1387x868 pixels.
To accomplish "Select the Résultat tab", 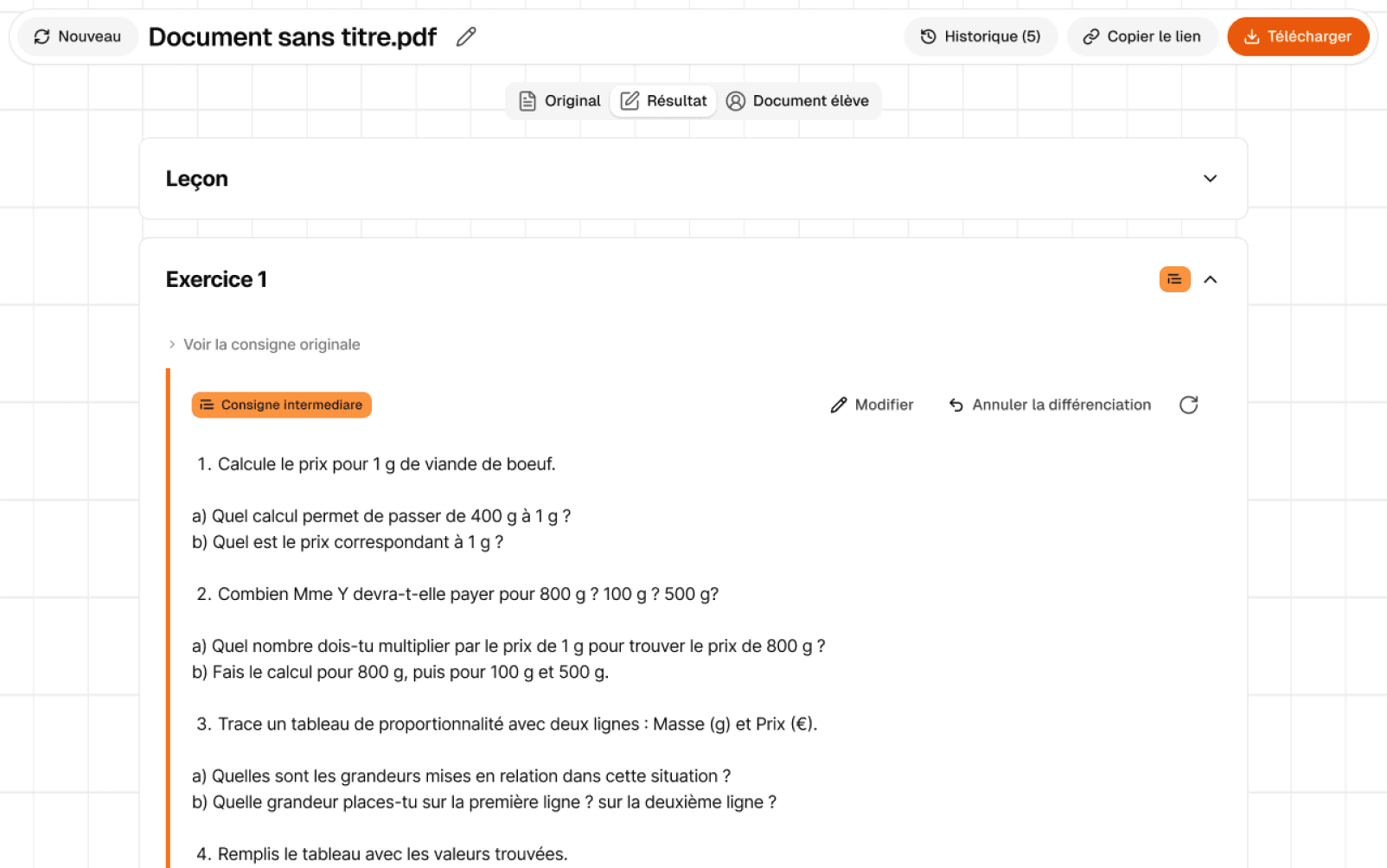I will pyautogui.click(x=663, y=101).
